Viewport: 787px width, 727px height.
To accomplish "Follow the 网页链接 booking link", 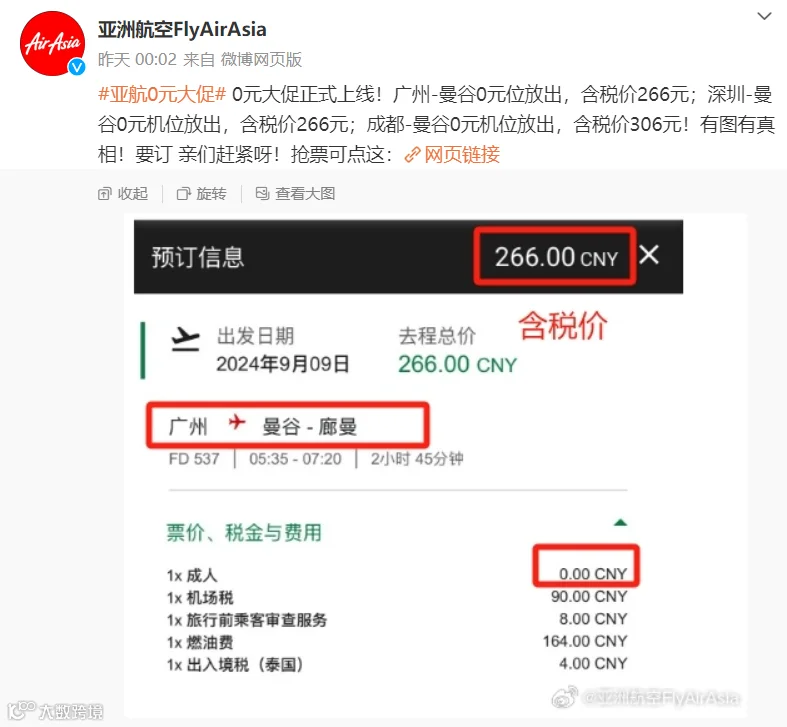I will [x=462, y=154].
